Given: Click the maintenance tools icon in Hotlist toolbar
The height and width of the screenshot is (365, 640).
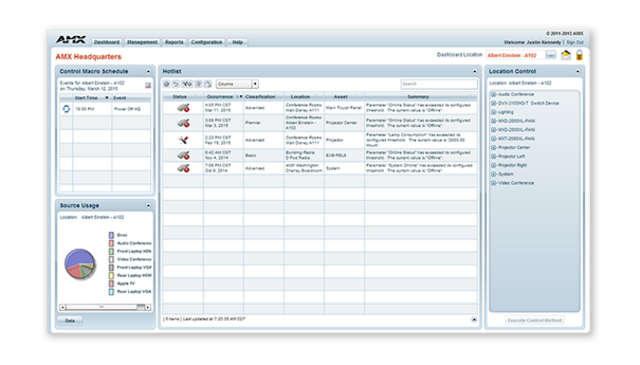Looking at the screenshot, I should pos(187,84).
